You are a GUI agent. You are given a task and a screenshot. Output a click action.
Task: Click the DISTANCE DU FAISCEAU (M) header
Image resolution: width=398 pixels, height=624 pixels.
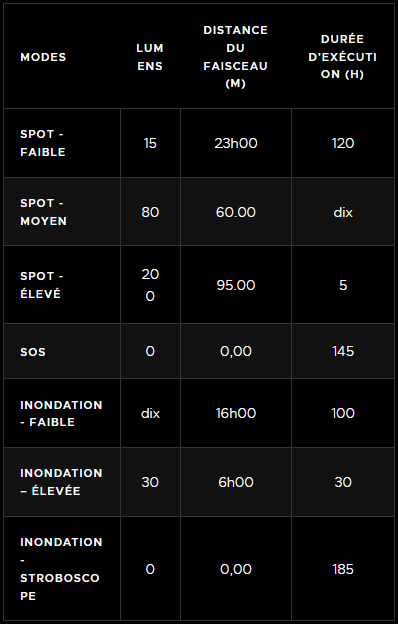click(236, 57)
